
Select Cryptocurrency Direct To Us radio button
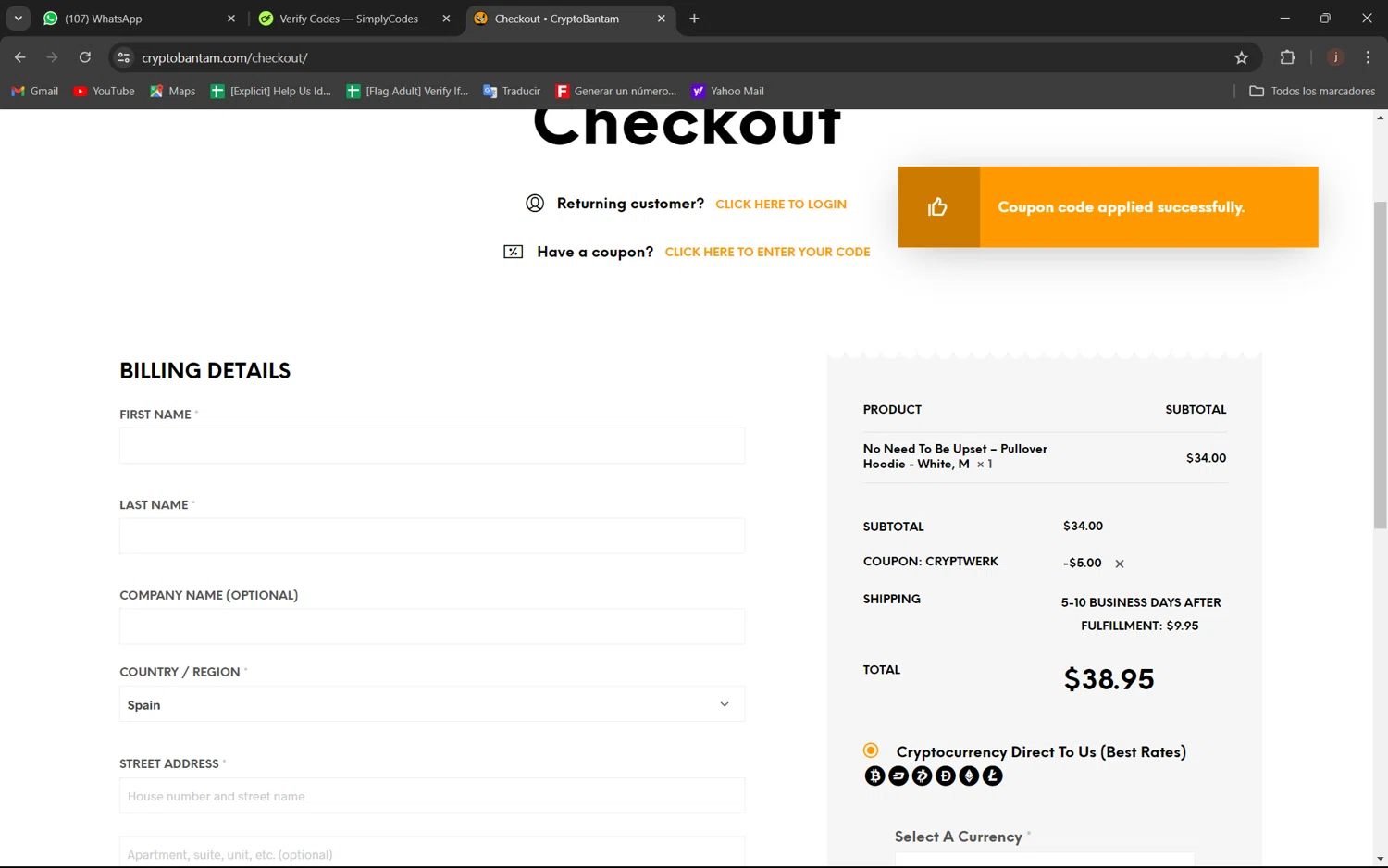tap(871, 750)
